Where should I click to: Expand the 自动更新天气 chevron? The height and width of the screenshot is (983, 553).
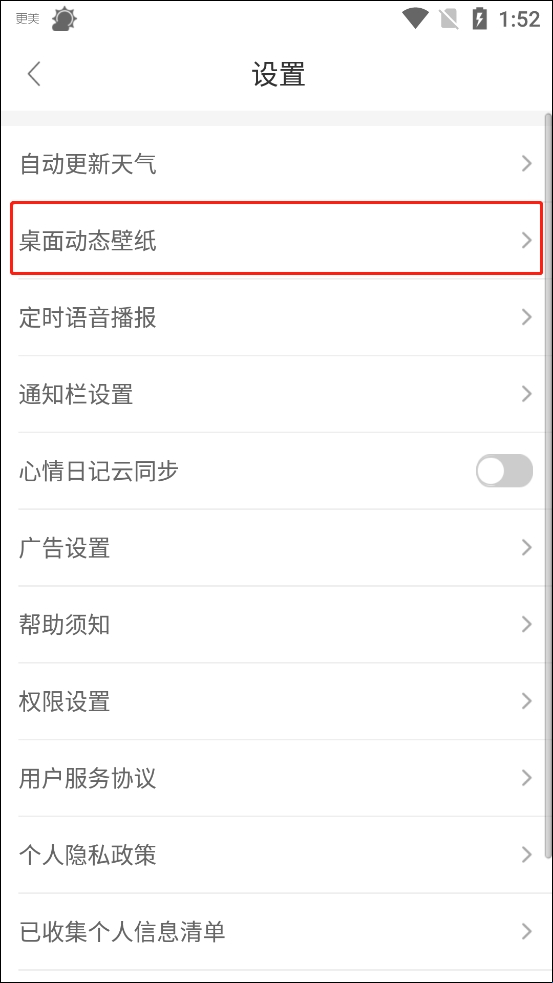click(x=527, y=164)
